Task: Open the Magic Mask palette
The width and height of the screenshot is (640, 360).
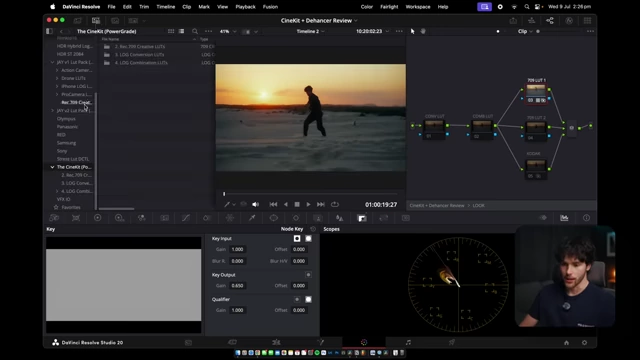Action: click(318, 218)
